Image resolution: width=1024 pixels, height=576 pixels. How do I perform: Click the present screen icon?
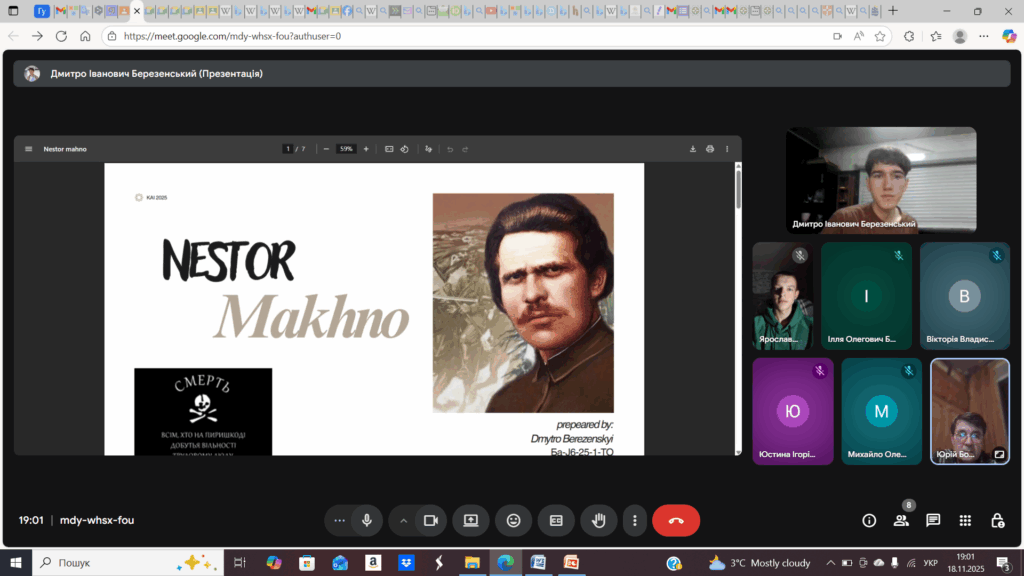pyautogui.click(x=470, y=520)
